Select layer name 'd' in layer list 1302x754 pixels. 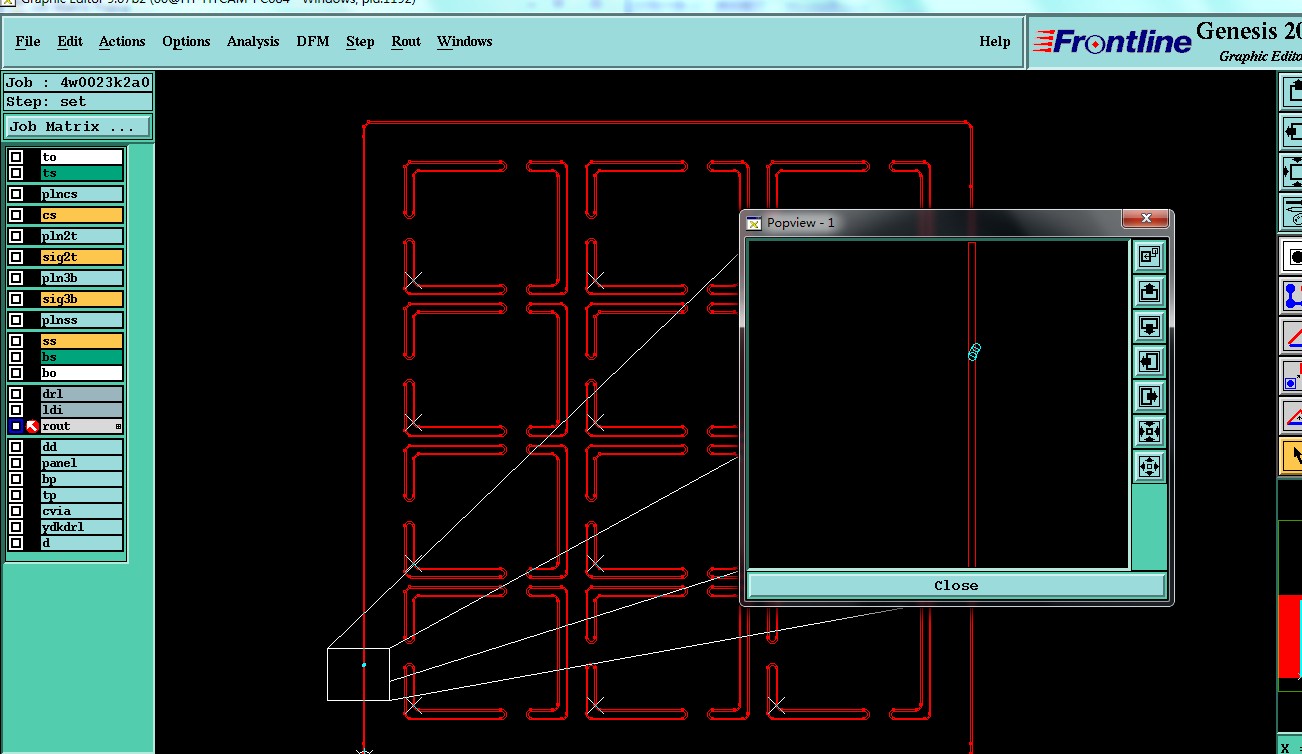pos(81,543)
